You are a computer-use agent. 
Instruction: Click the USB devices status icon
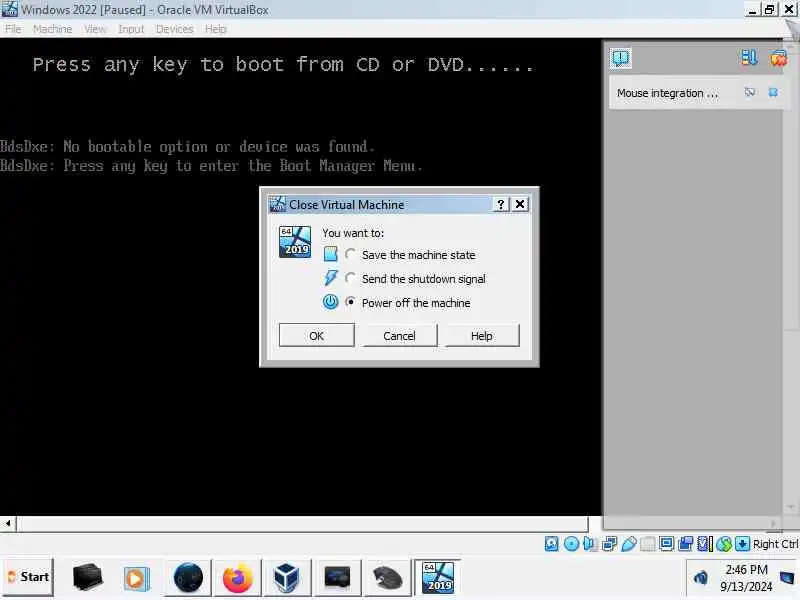629,544
